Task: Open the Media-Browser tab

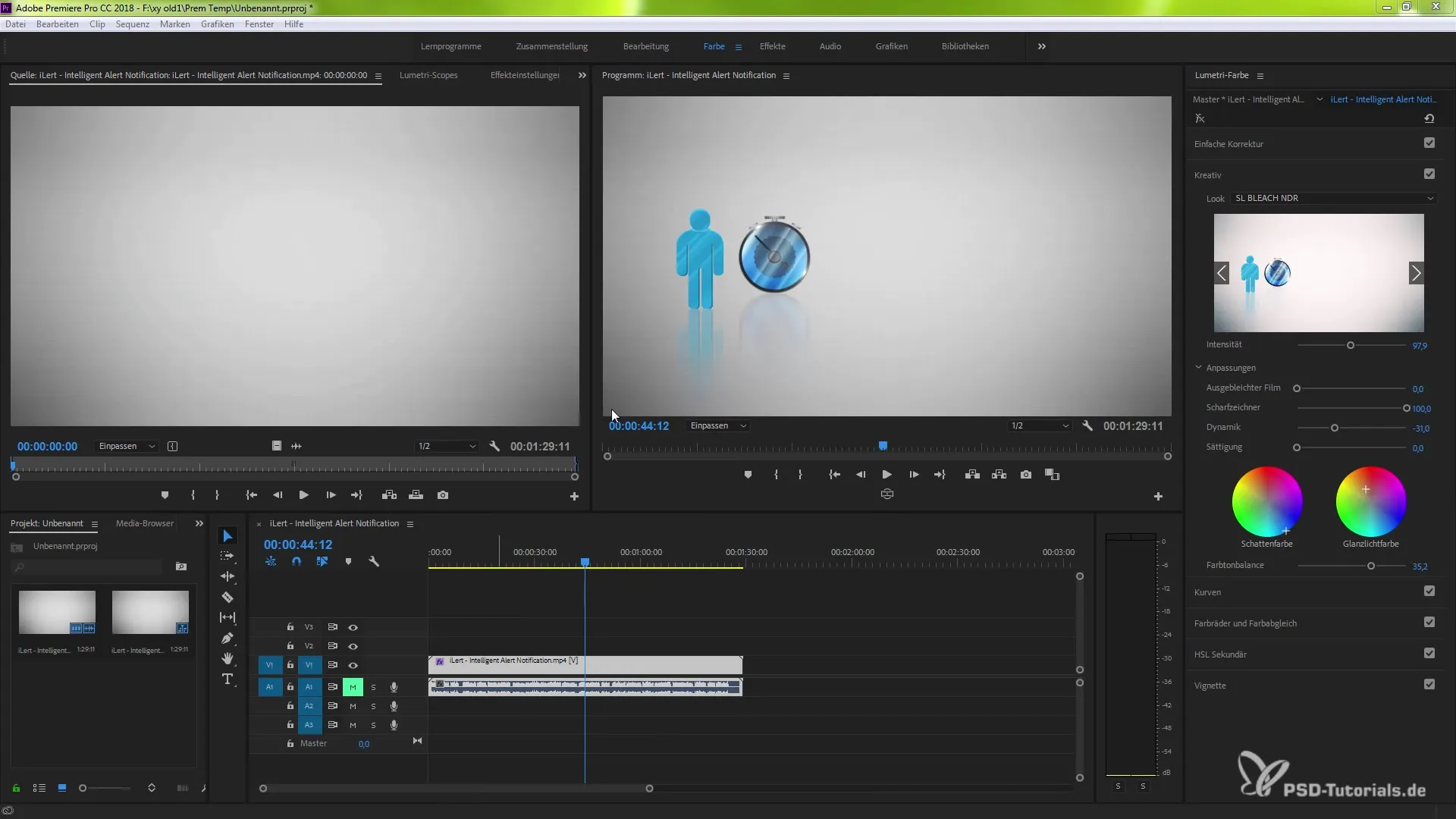Action: pos(145,524)
